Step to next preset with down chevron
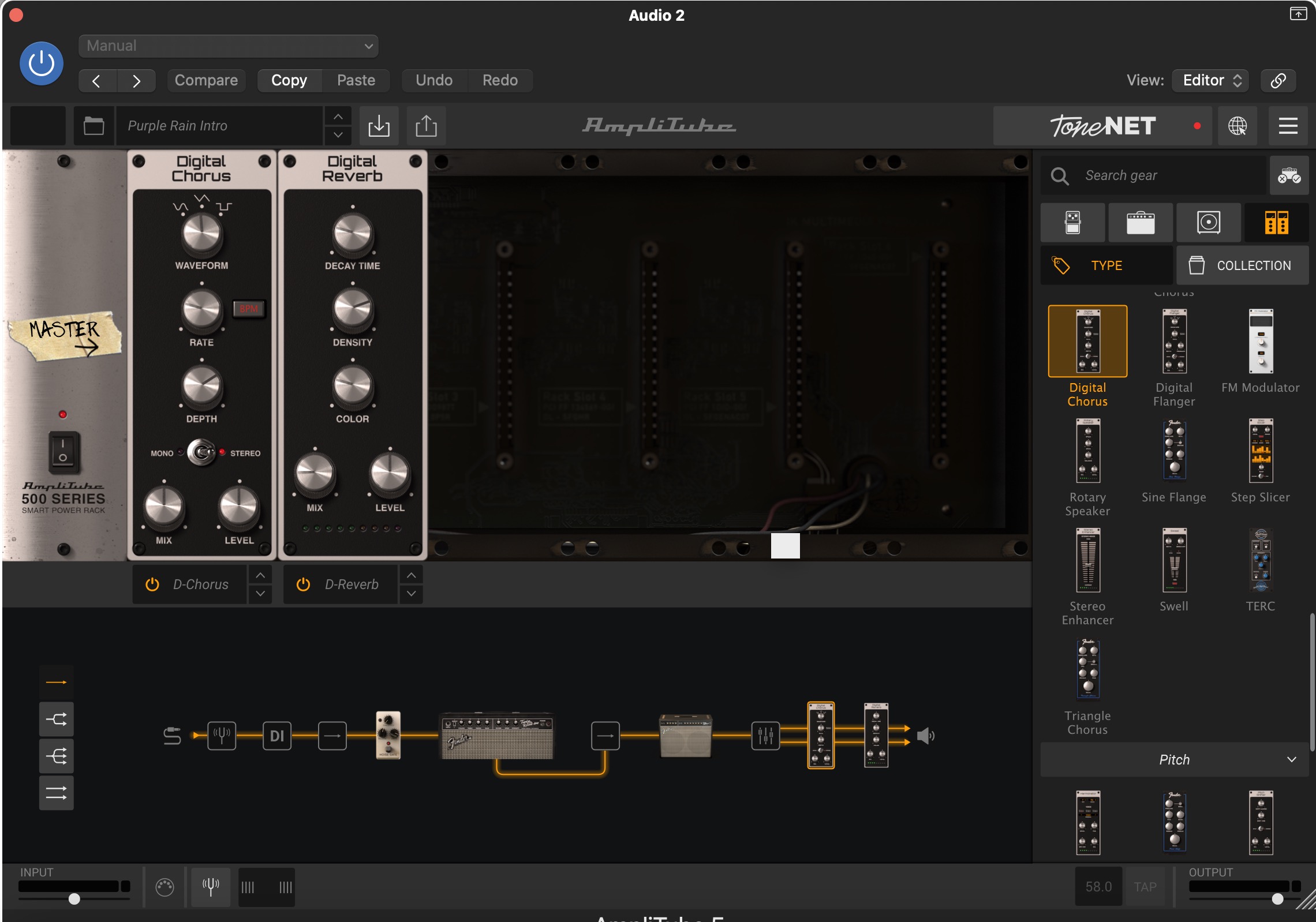 click(338, 135)
